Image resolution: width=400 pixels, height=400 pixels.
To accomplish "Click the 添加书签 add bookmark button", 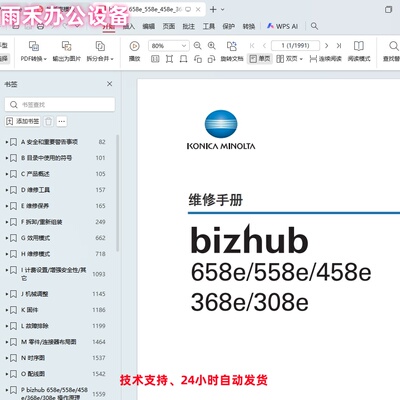I will coord(23,121).
